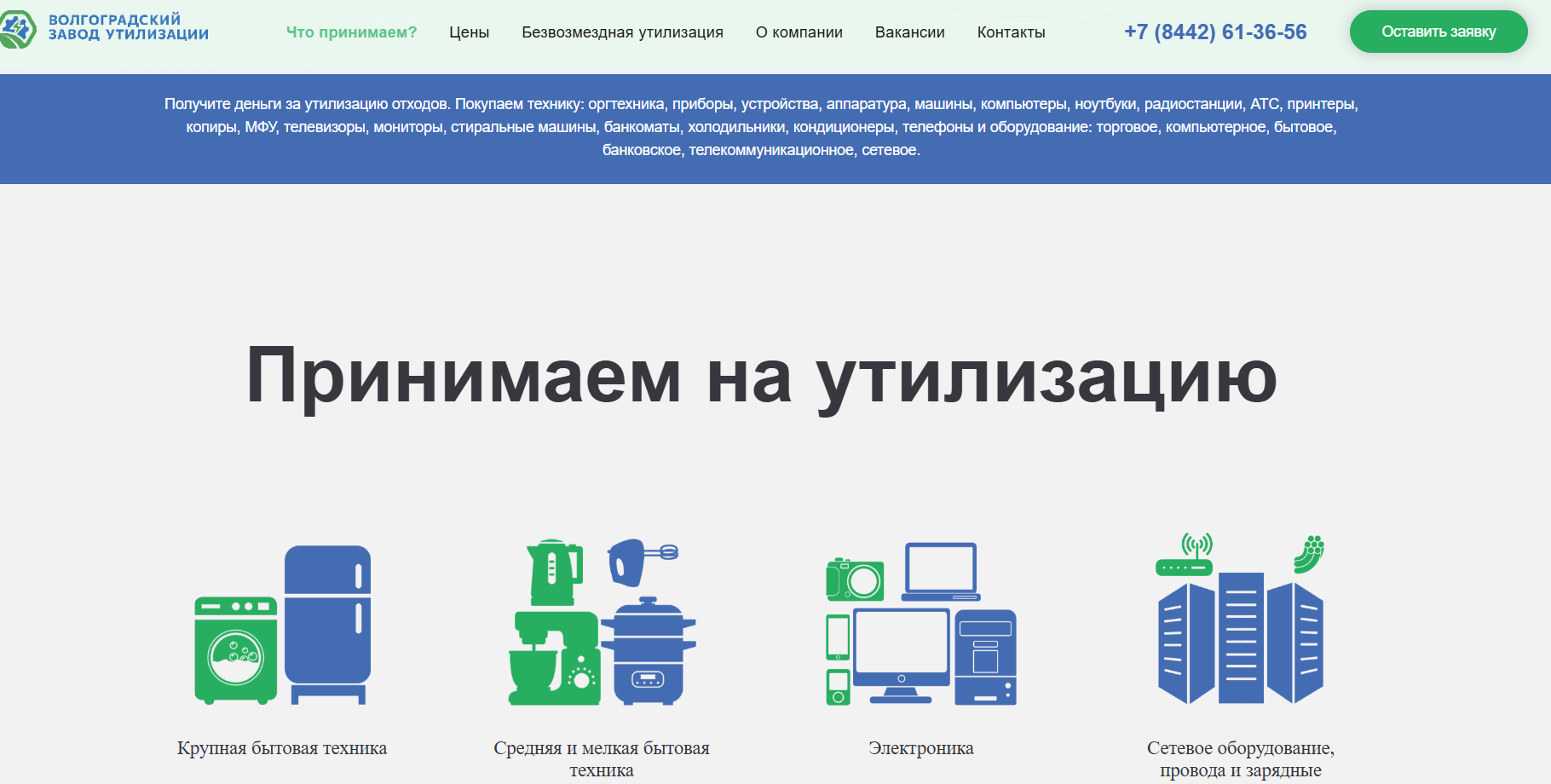Viewport: 1551px width, 784px height.
Task: Open the О компании section
Action: point(799,32)
